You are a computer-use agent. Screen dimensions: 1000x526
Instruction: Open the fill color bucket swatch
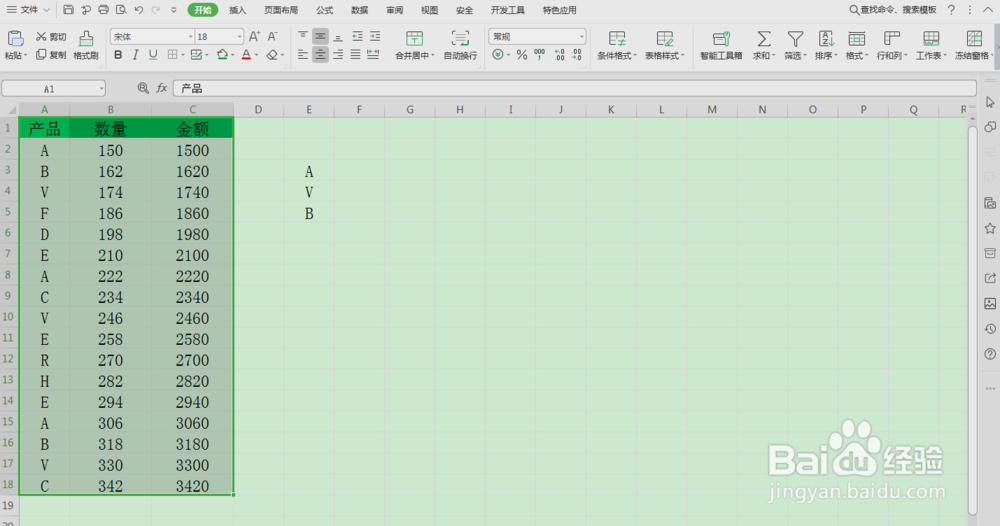click(223, 55)
